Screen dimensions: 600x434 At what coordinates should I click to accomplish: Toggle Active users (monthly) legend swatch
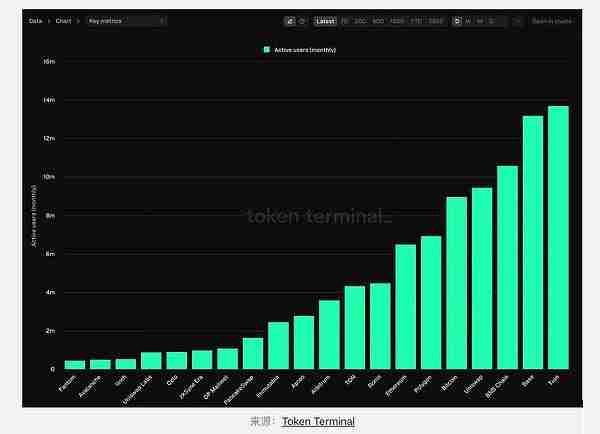267,49
